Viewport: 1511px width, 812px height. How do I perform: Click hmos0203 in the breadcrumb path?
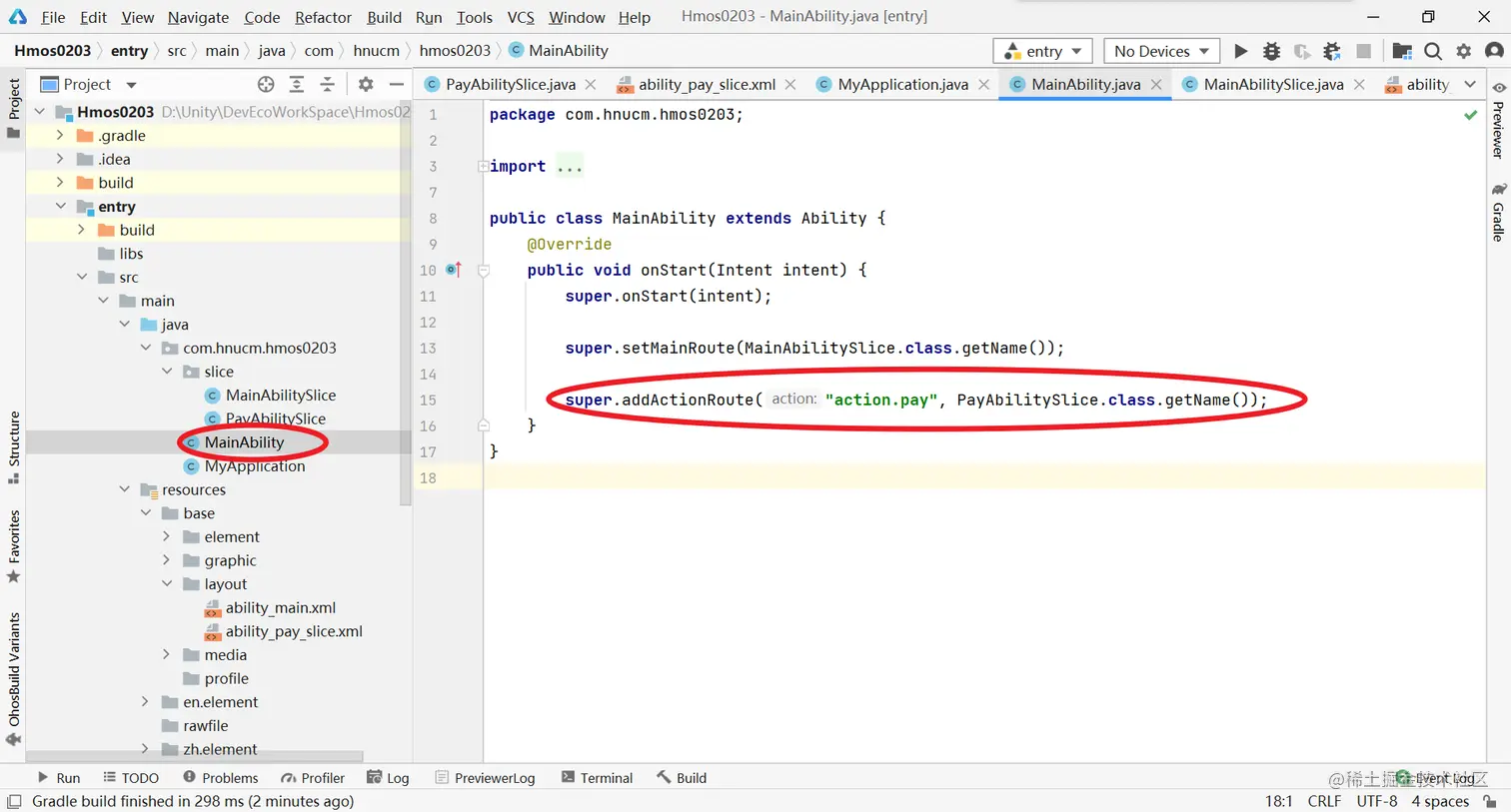[455, 51]
